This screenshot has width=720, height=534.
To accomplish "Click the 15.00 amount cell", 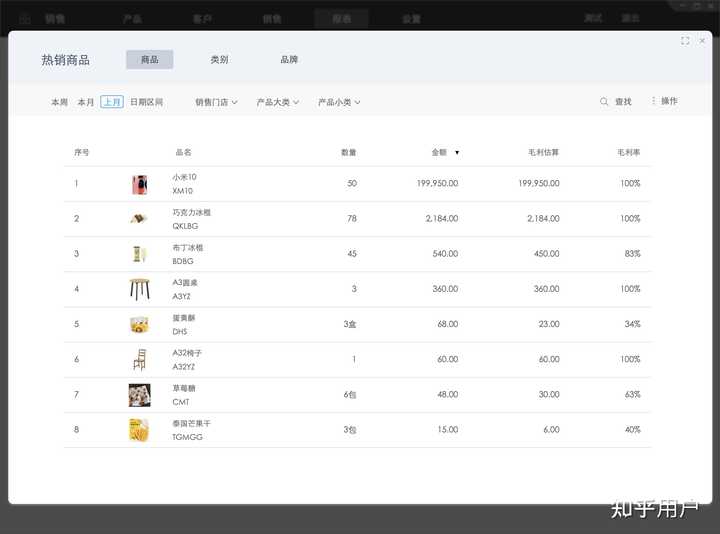I will [x=448, y=430].
